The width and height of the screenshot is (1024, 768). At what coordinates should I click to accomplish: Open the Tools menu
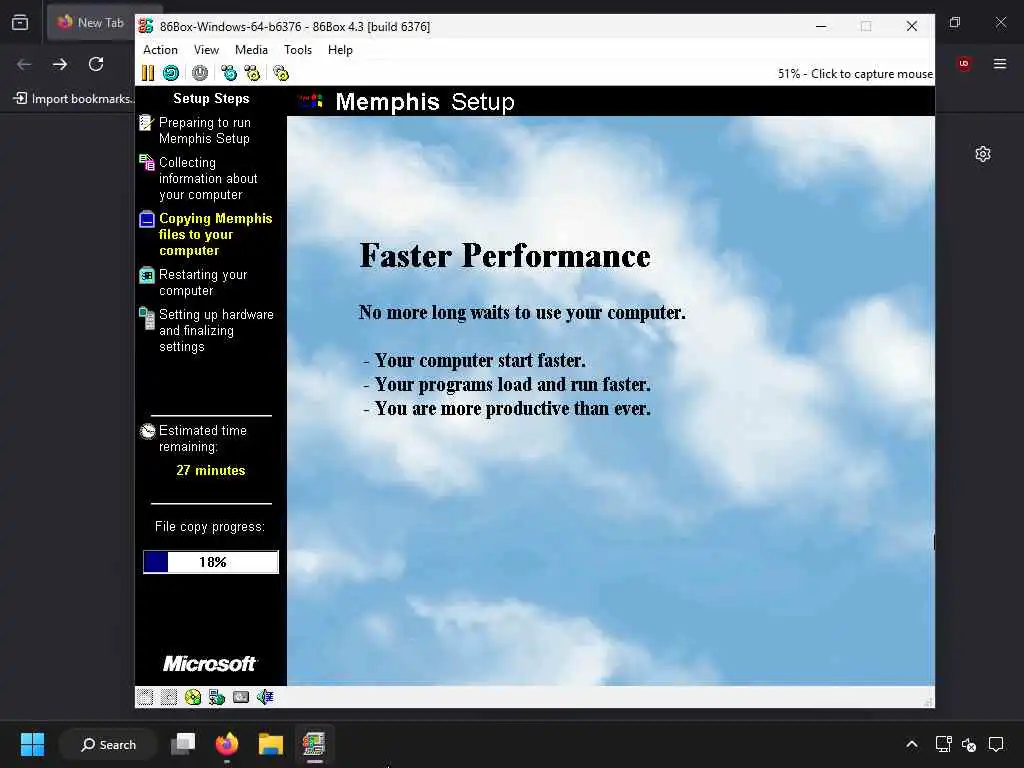click(x=298, y=50)
